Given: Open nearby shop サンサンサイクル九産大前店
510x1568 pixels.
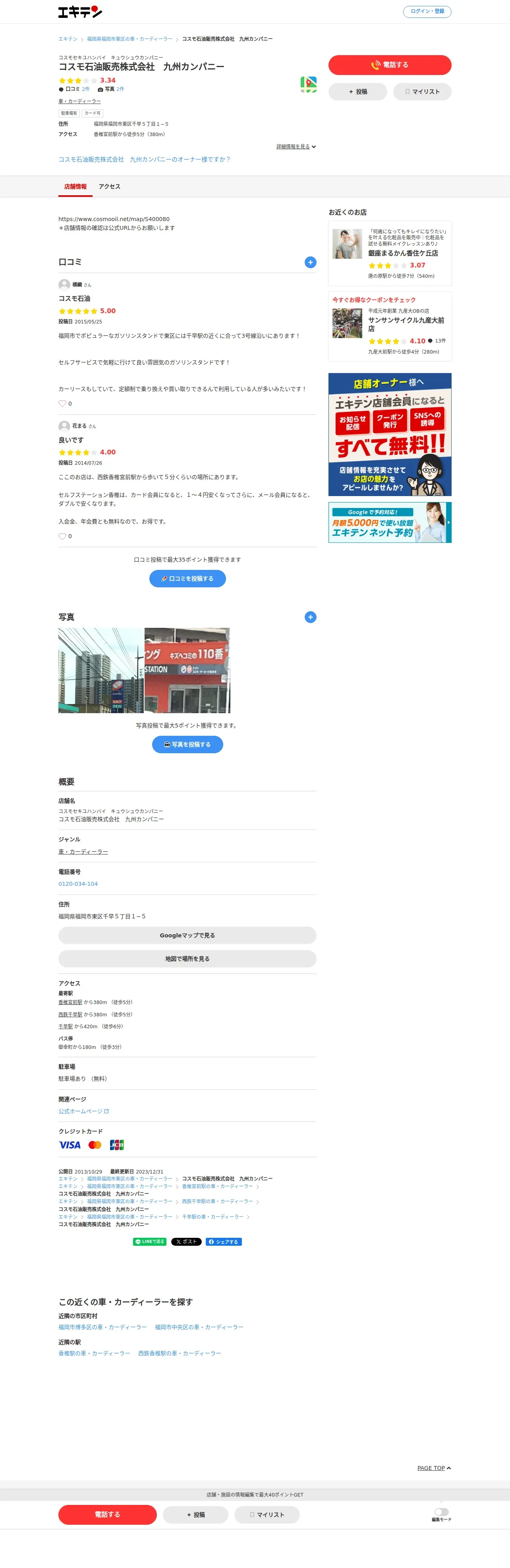Looking at the screenshot, I should [390, 327].
